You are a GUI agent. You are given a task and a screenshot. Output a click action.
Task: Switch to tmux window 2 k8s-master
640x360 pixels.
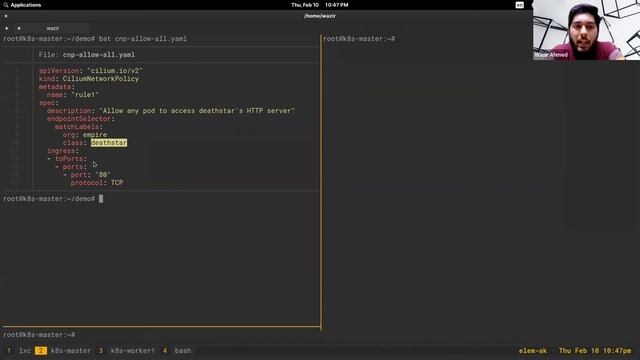pos(63,351)
